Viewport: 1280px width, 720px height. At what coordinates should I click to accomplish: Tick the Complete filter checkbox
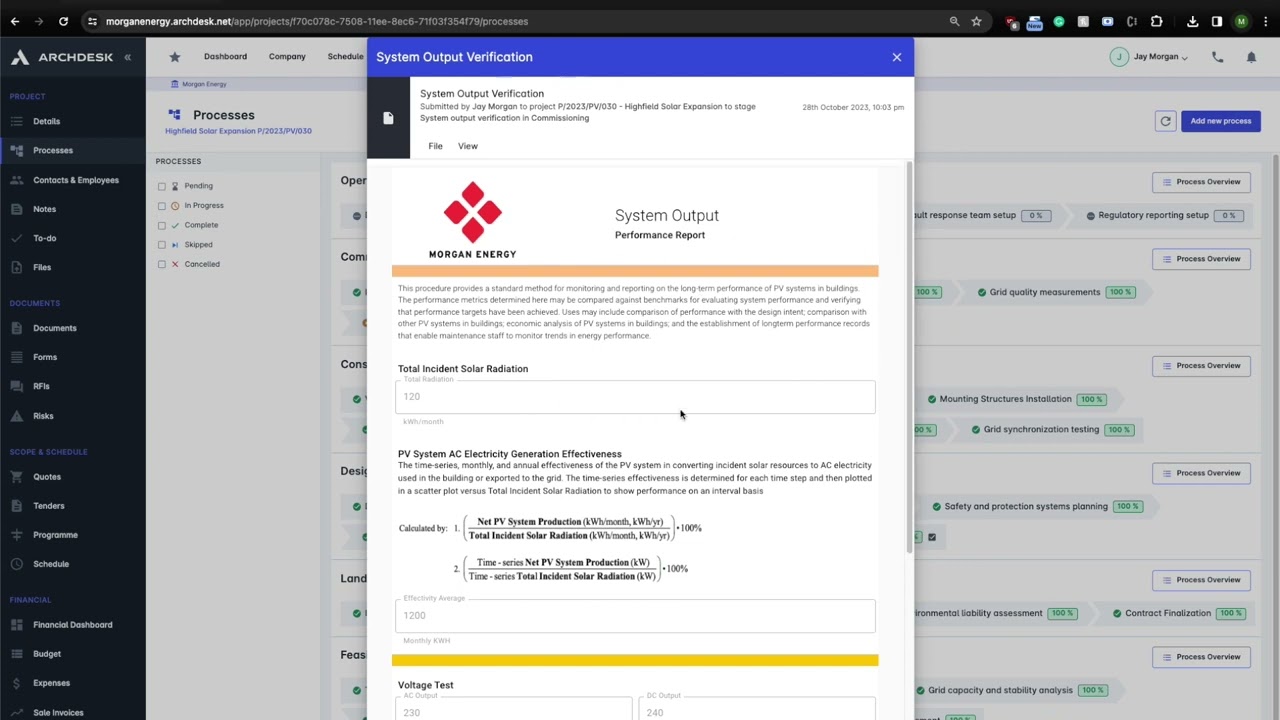(x=162, y=225)
